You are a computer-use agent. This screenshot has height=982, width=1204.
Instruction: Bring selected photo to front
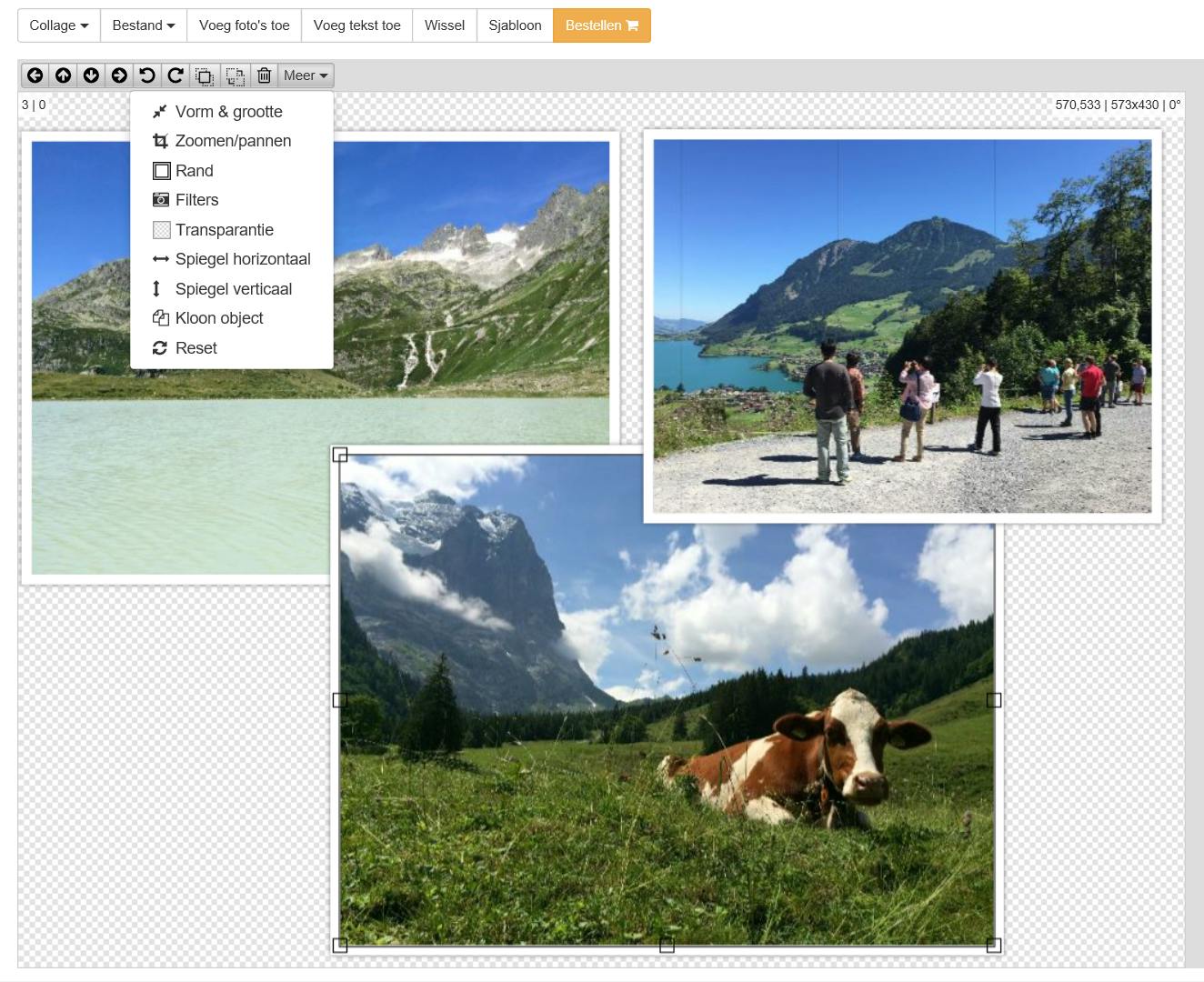coord(205,75)
